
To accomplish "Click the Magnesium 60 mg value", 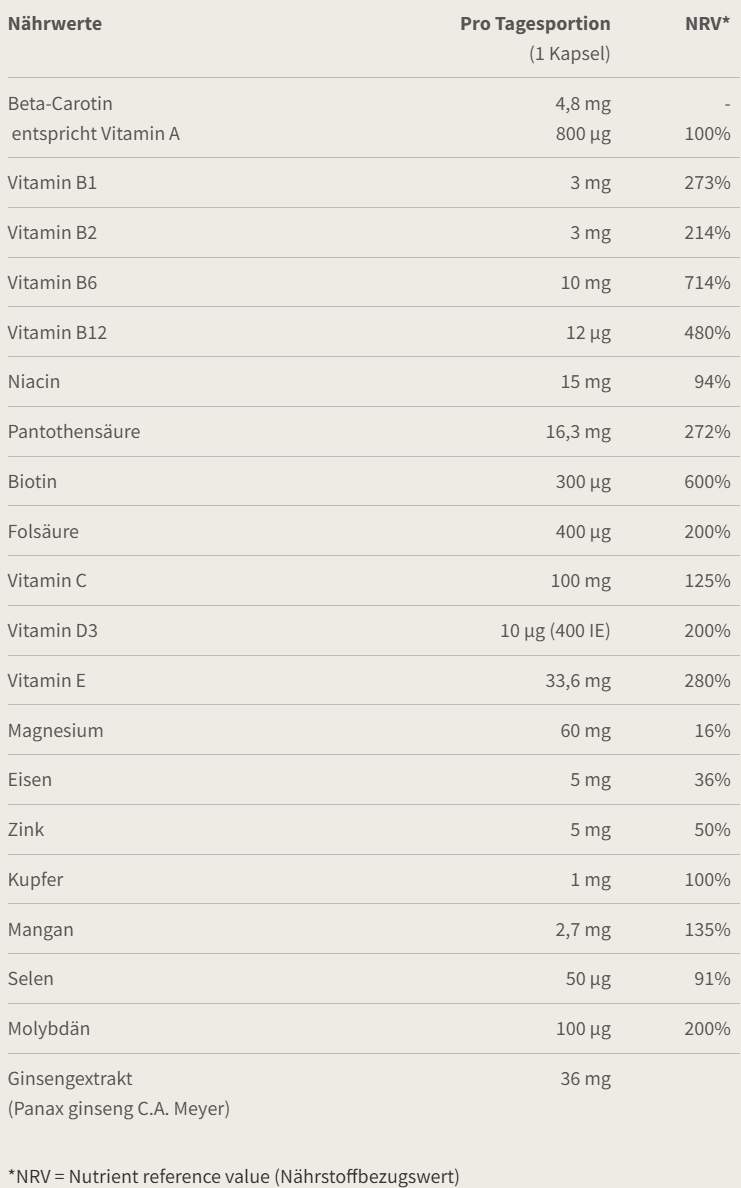I will [585, 732].
